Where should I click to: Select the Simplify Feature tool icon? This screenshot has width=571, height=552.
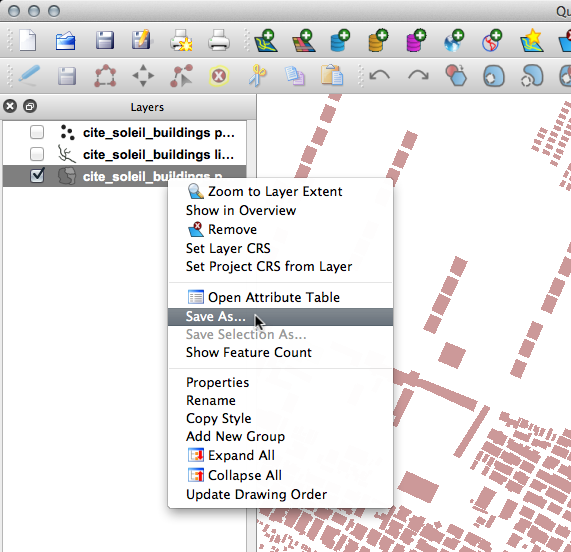(x=456, y=75)
